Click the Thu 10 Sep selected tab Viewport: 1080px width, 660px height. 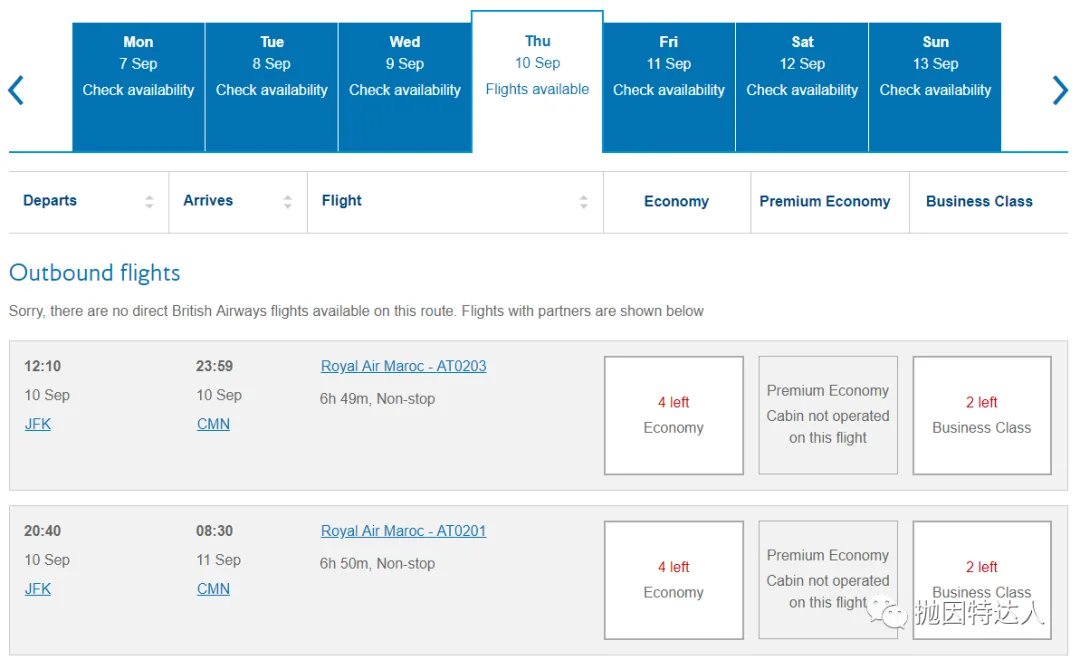(537, 81)
